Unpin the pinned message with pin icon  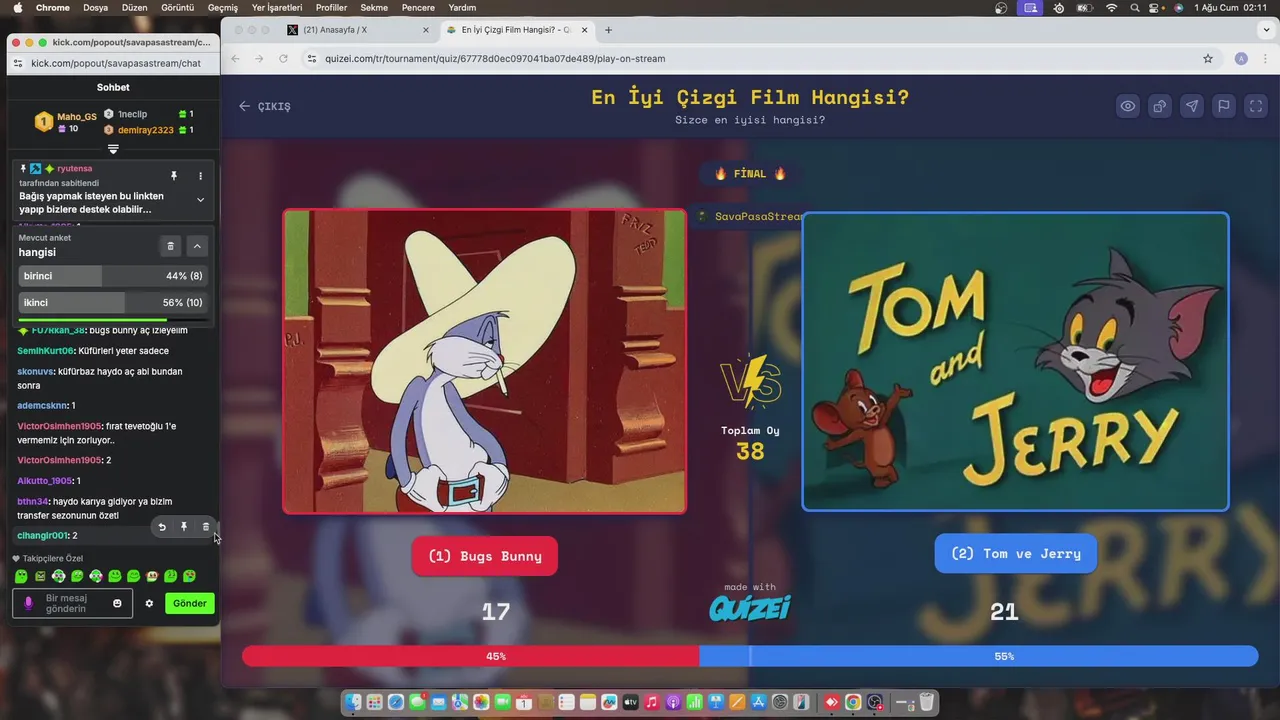(173, 176)
